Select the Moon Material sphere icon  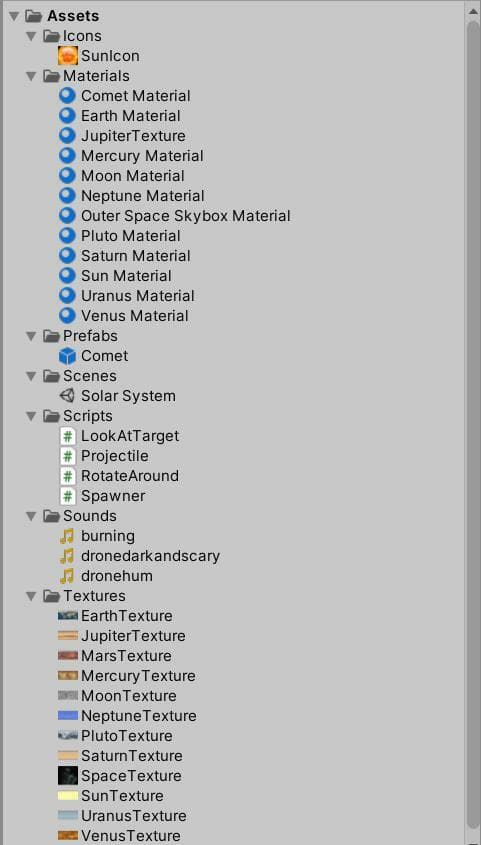tap(67, 176)
